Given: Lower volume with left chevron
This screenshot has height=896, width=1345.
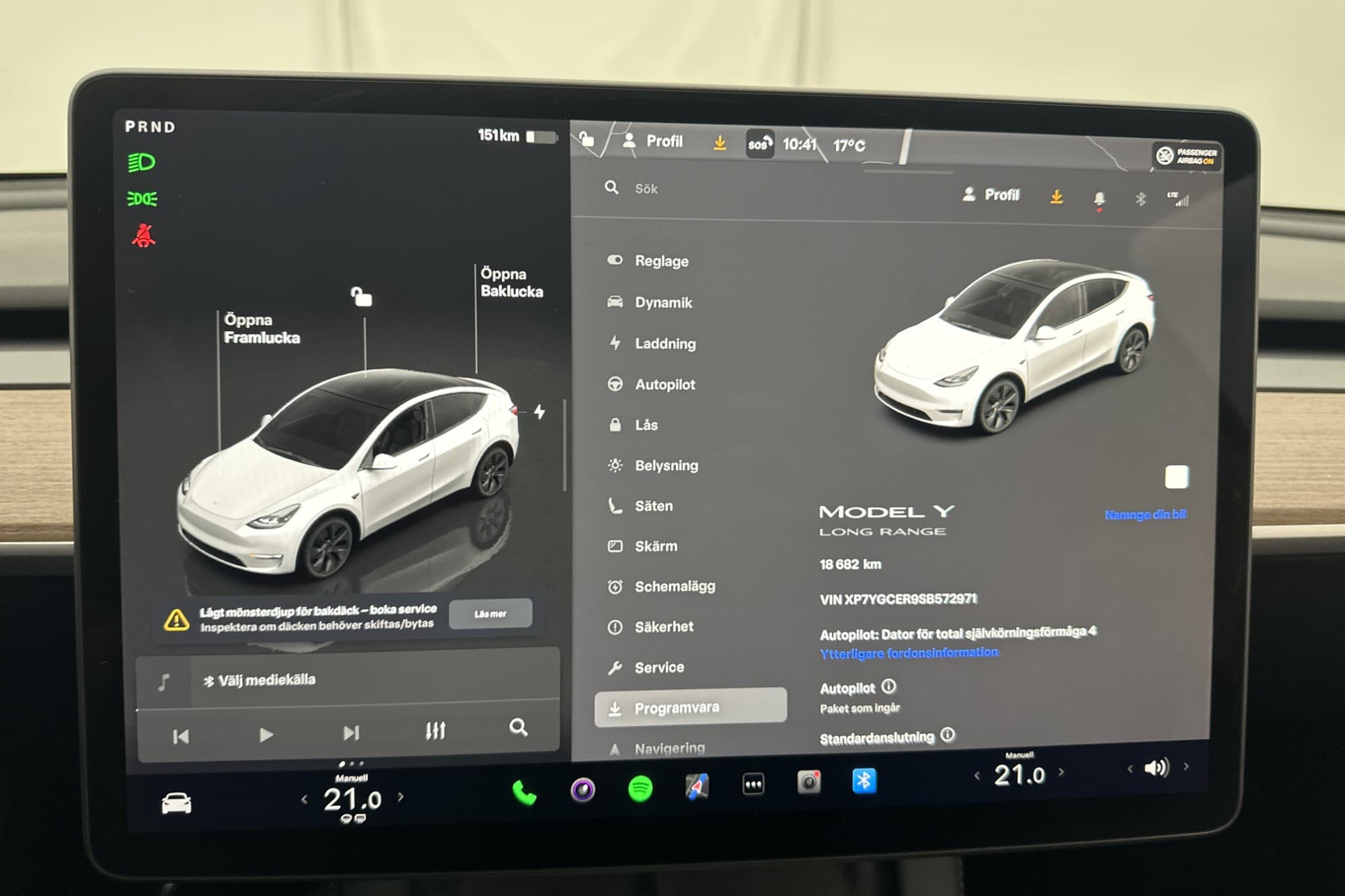Looking at the screenshot, I should (x=1130, y=768).
